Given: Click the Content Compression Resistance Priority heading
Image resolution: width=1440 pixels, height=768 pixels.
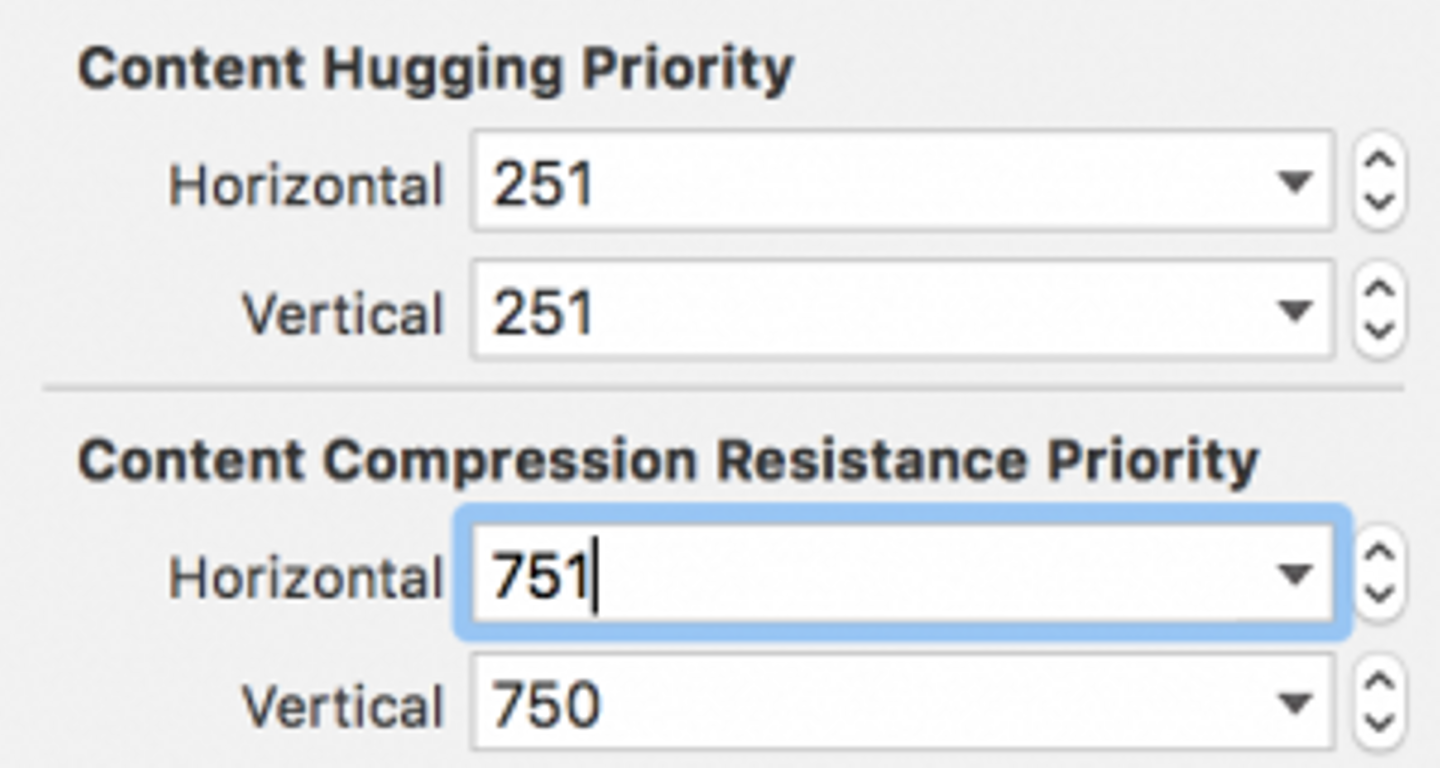Looking at the screenshot, I should 667,462.
